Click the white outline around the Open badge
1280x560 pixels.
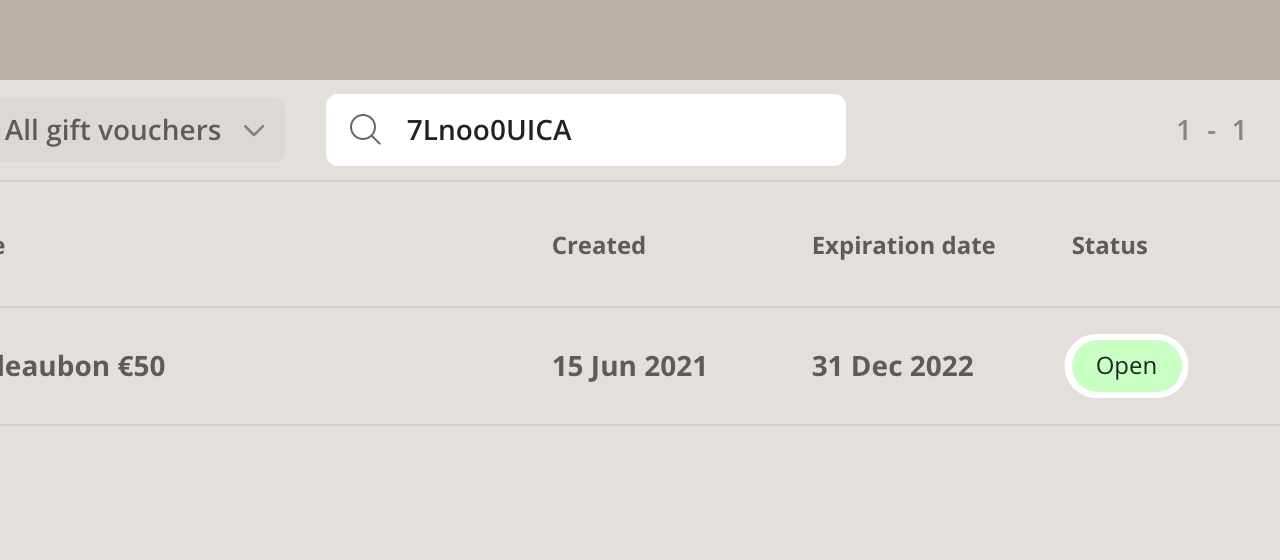click(1126, 337)
